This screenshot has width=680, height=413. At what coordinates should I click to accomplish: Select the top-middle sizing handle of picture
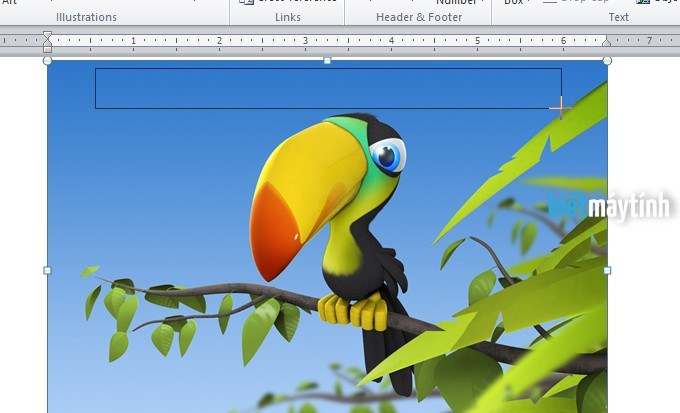coord(327,61)
